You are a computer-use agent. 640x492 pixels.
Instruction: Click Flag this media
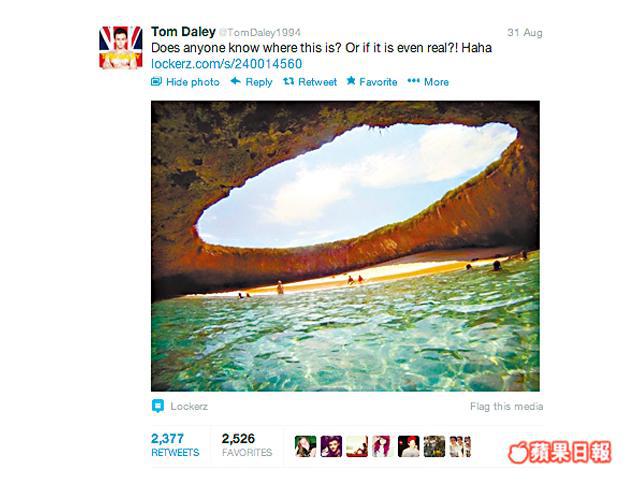click(507, 406)
